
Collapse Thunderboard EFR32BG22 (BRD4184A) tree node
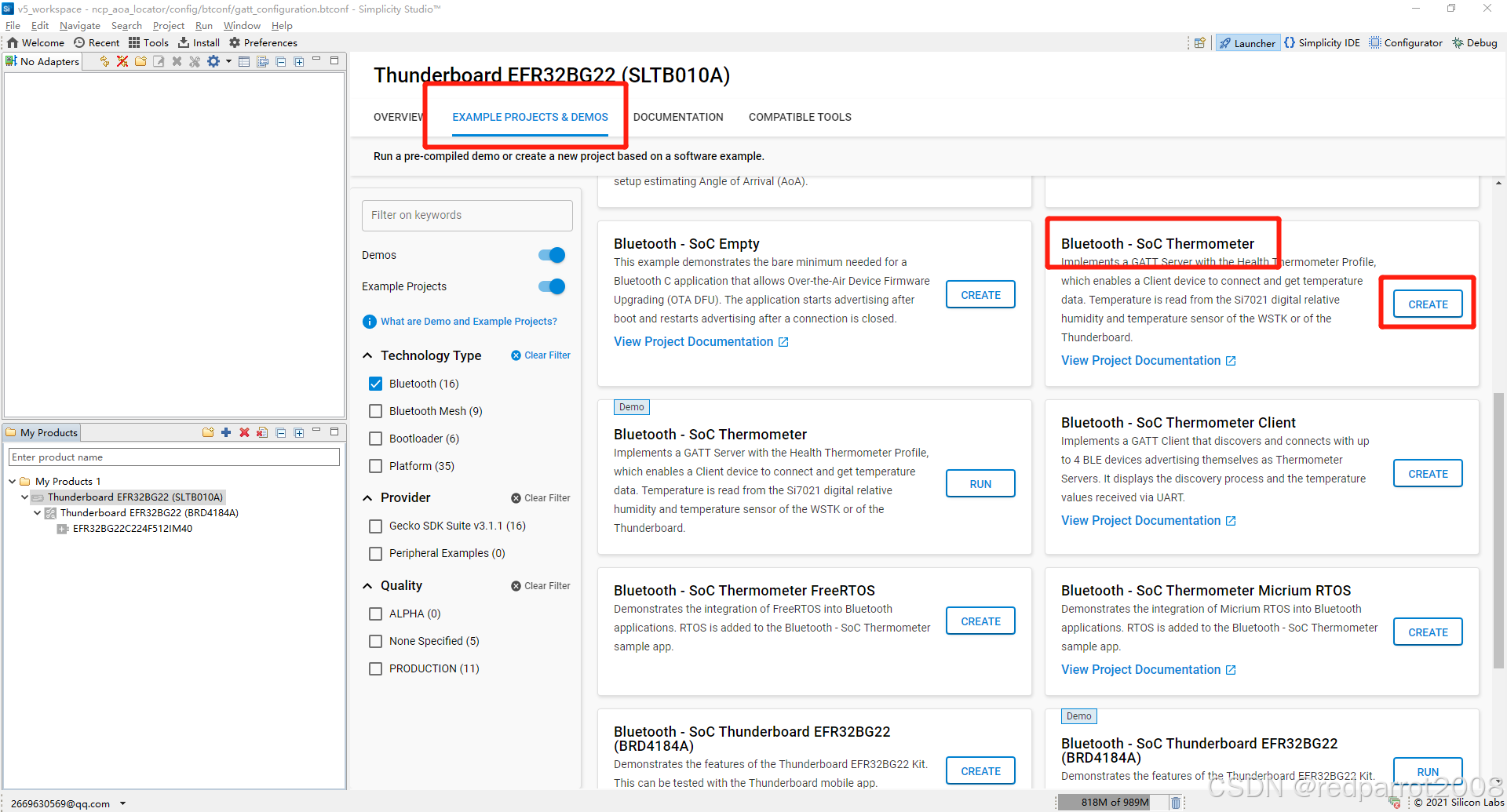(x=38, y=512)
